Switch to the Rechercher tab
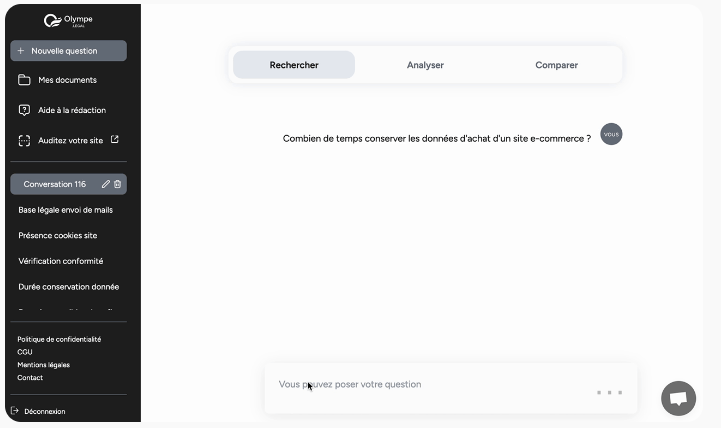The width and height of the screenshot is (721, 428). click(x=294, y=65)
